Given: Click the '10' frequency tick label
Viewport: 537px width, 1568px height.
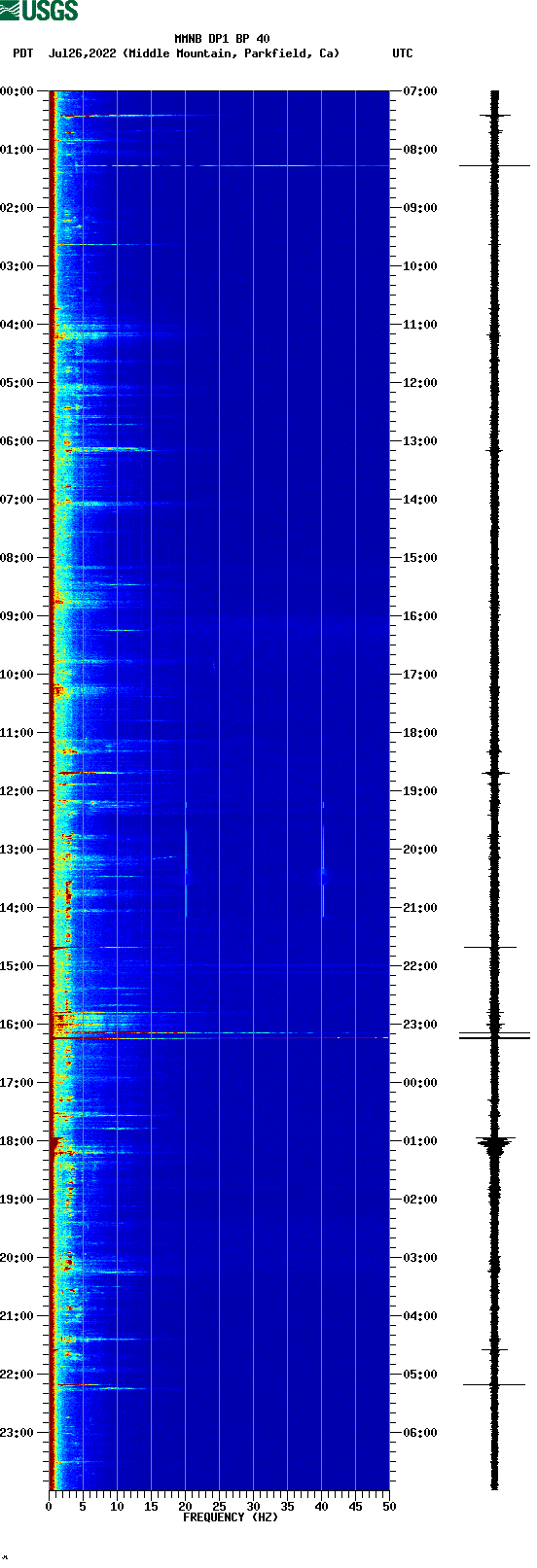Looking at the screenshot, I should pyautogui.click(x=117, y=1507).
